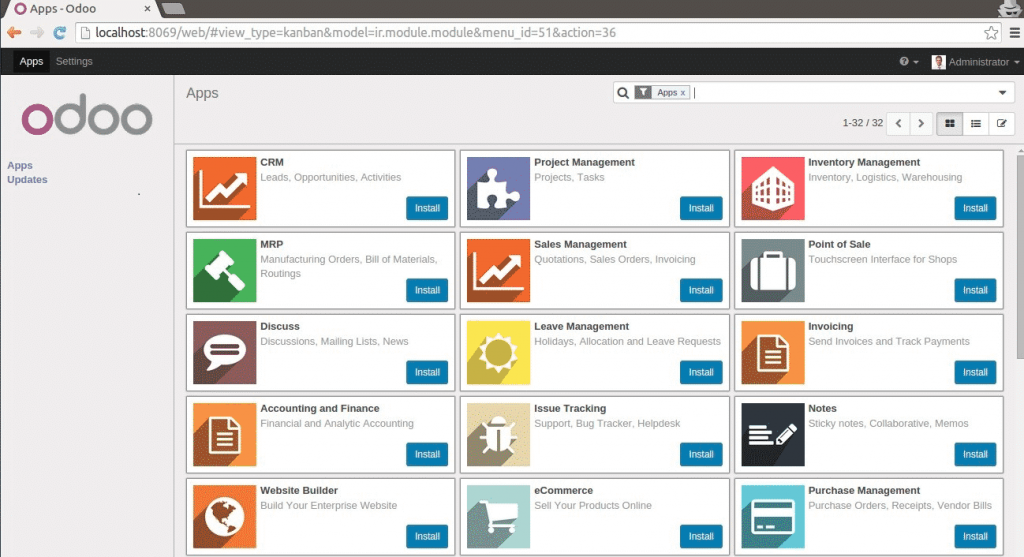Go to next page of apps
Screen dimensions: 1024x557
point(921,123)
